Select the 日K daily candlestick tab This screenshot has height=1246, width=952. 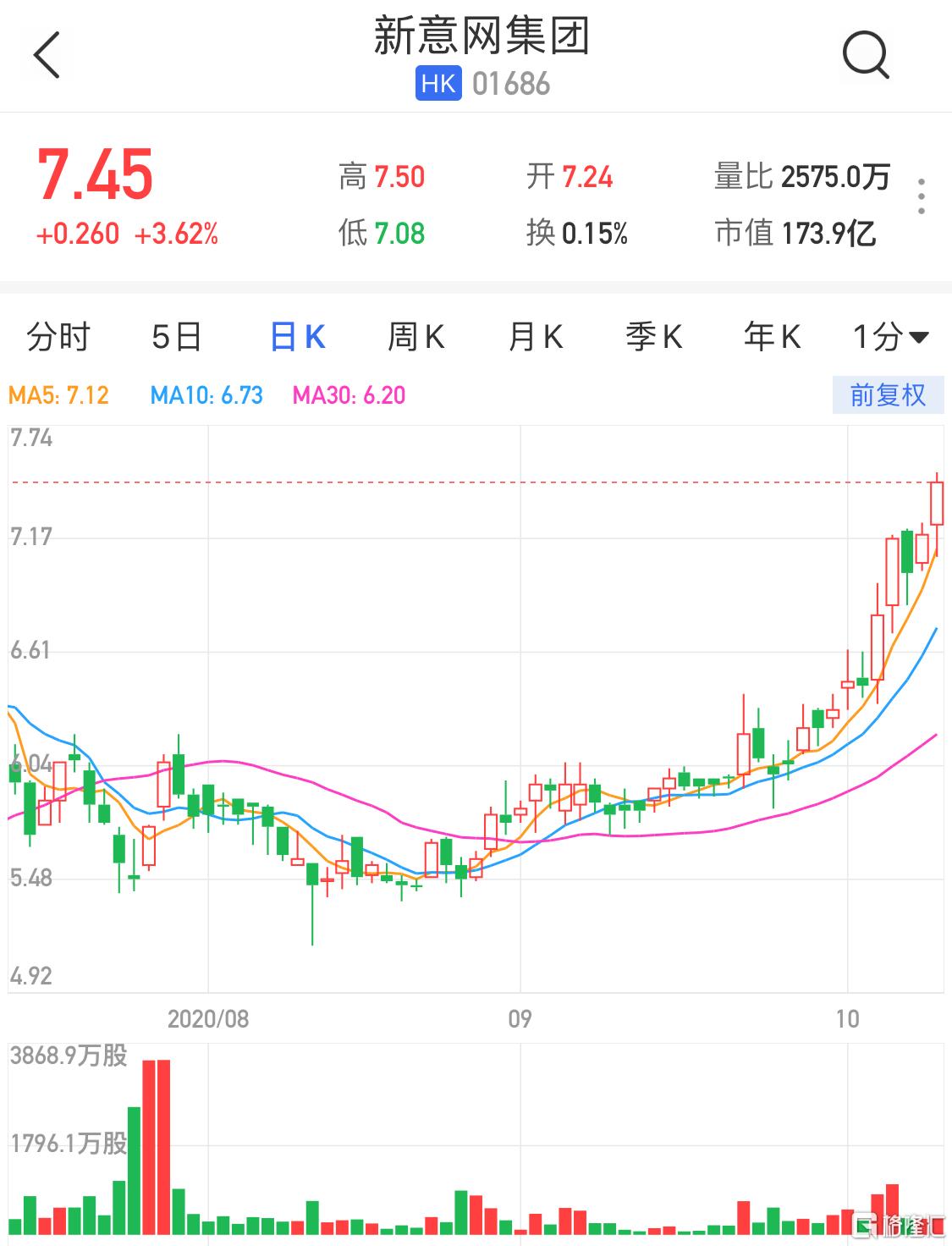[x=297, y=337]
